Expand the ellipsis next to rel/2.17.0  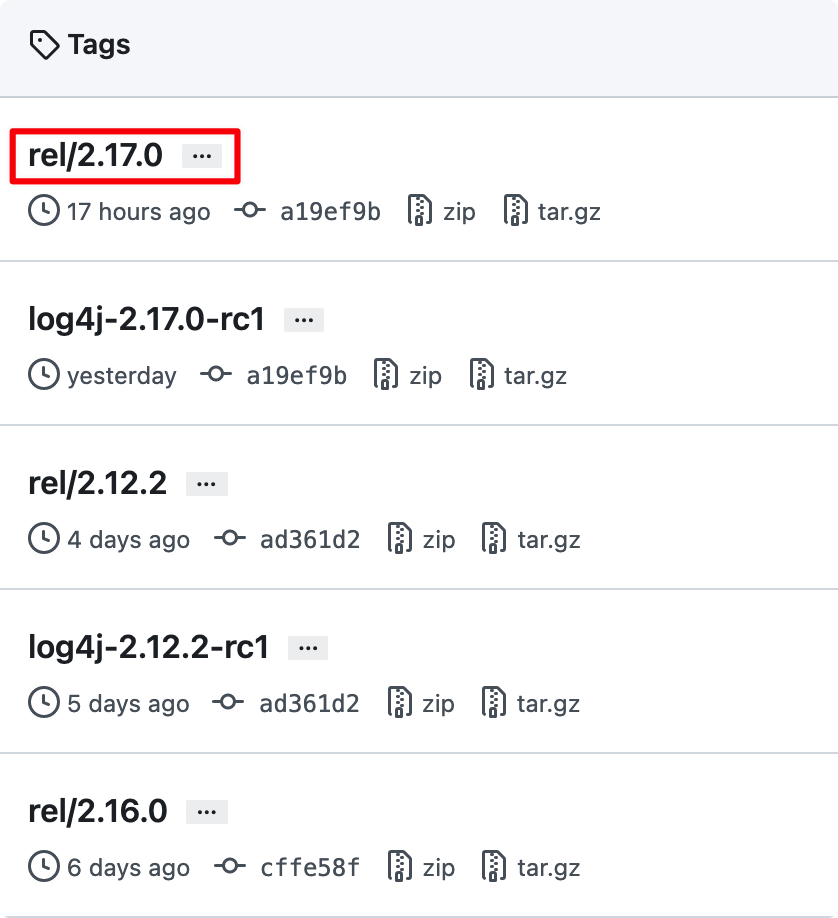tap(202, 156)
